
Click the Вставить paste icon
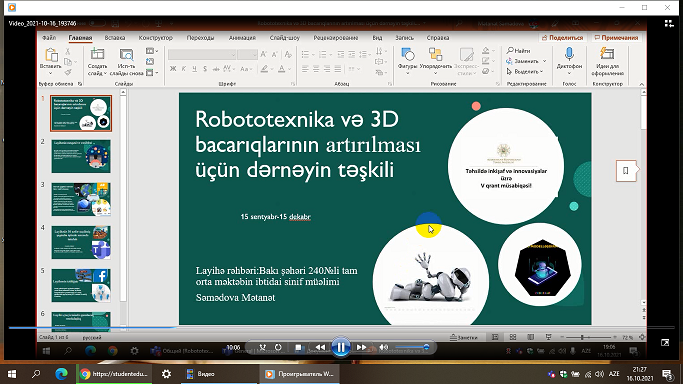pos(51,55)
